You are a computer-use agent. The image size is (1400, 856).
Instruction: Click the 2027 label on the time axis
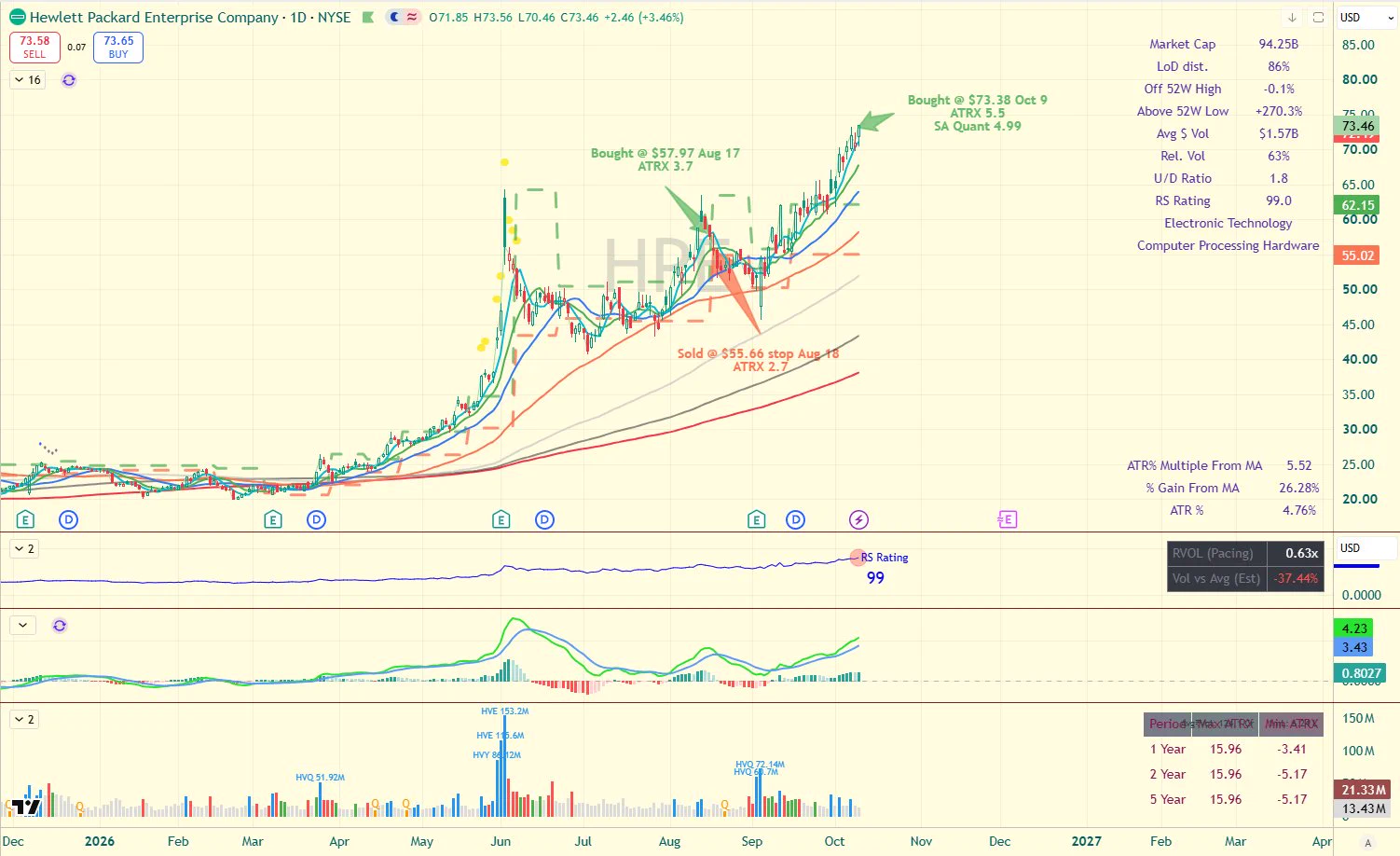(x=1086, y=841)
